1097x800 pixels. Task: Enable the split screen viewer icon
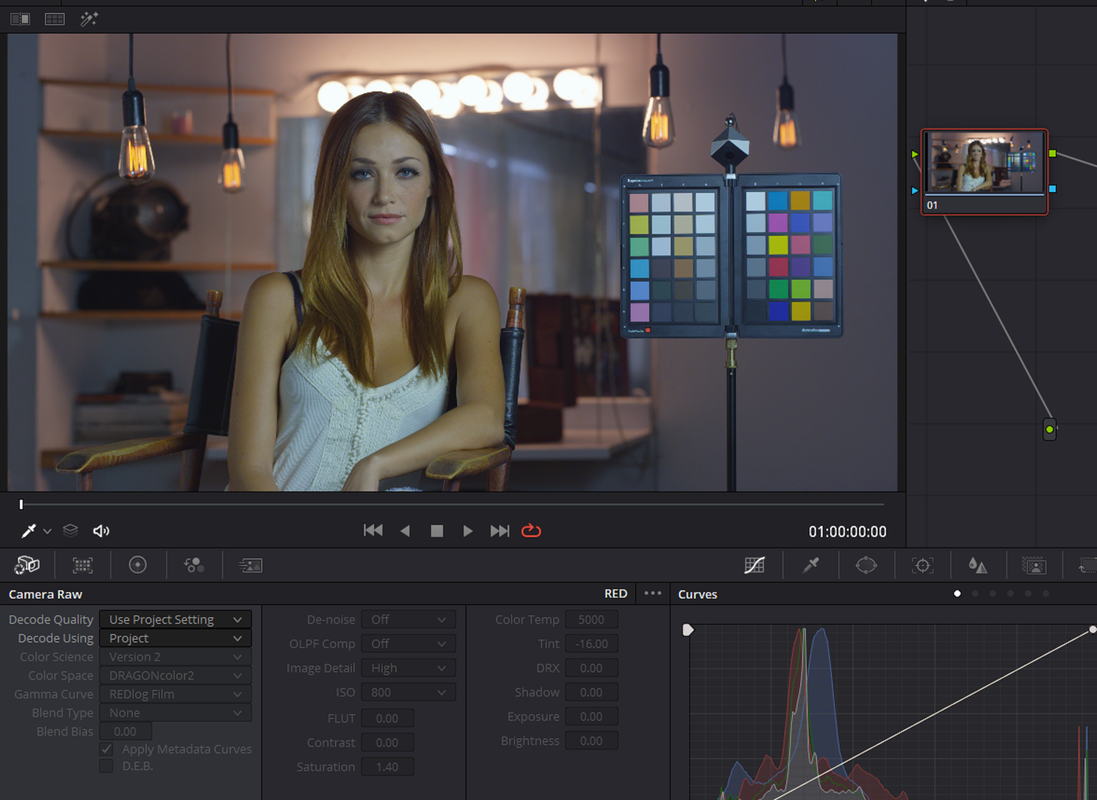(x=55, y=19)
